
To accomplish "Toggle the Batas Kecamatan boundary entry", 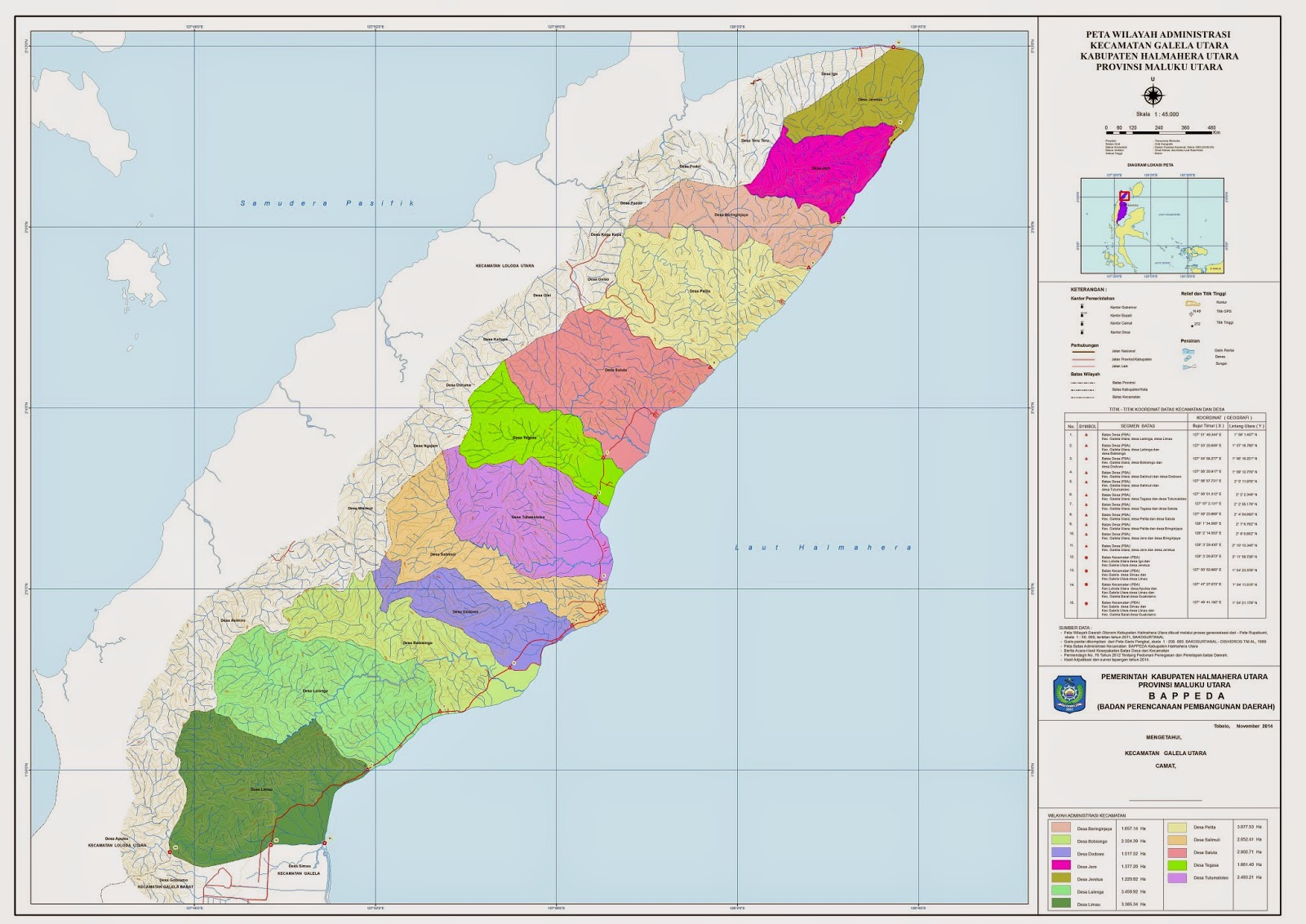I will [x=1083, y=397].
